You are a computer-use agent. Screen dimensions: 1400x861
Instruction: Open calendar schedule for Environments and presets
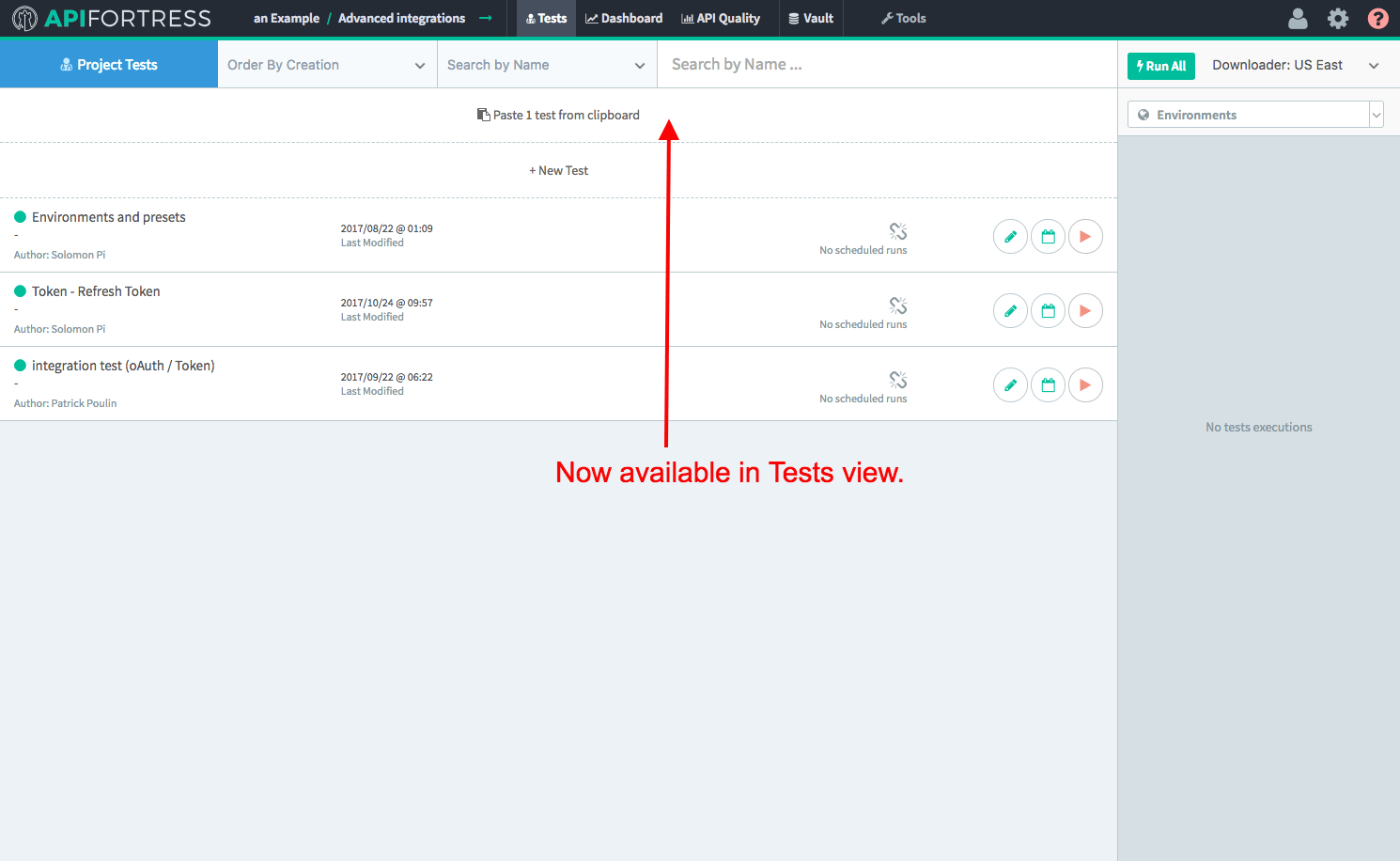(x=1048, y=237)
